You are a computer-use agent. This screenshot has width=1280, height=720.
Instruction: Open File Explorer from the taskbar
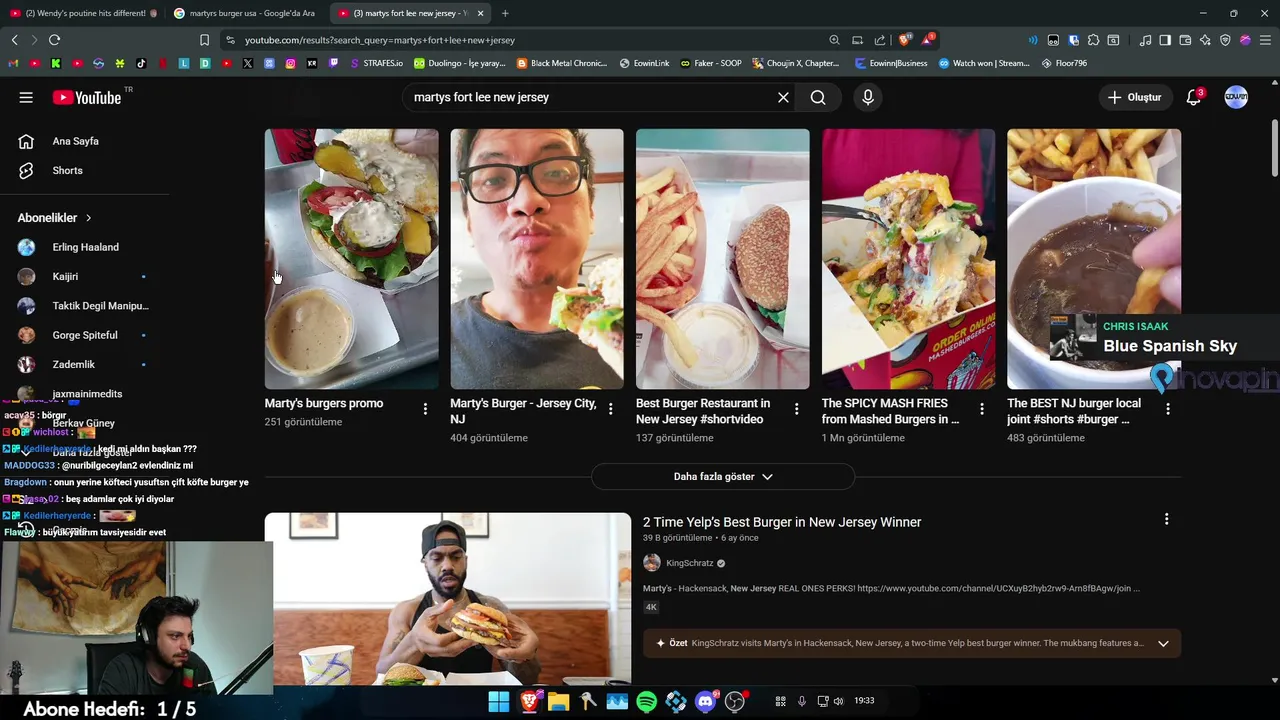(558, 701)
